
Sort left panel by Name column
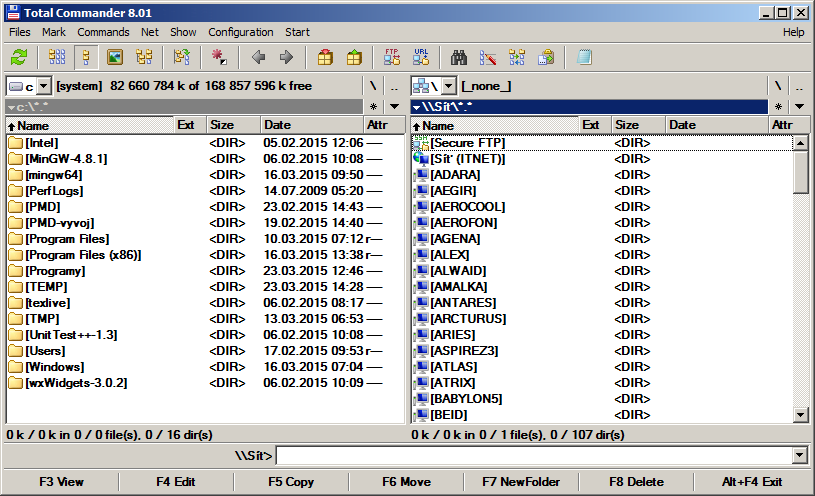90,125
